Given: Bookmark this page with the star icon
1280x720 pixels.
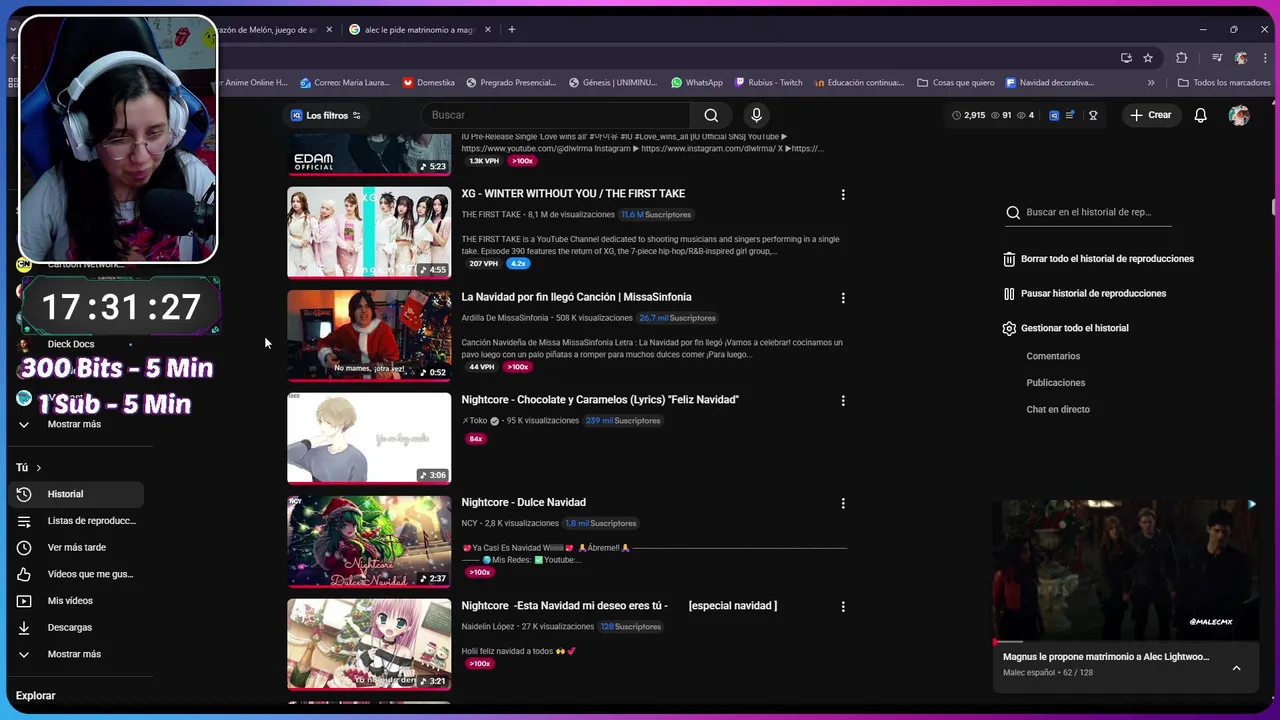Looking at the screenshot, I should [x=1148, y=58].
